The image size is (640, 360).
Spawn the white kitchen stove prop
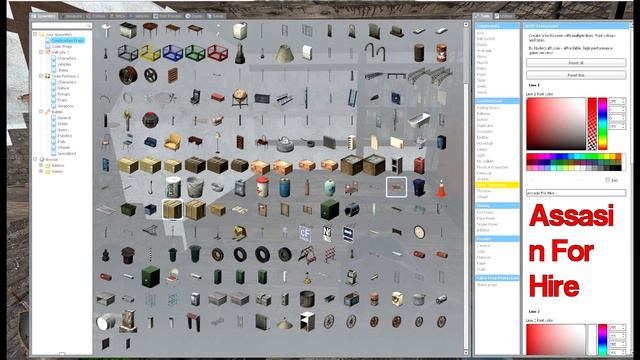(128, 30)
